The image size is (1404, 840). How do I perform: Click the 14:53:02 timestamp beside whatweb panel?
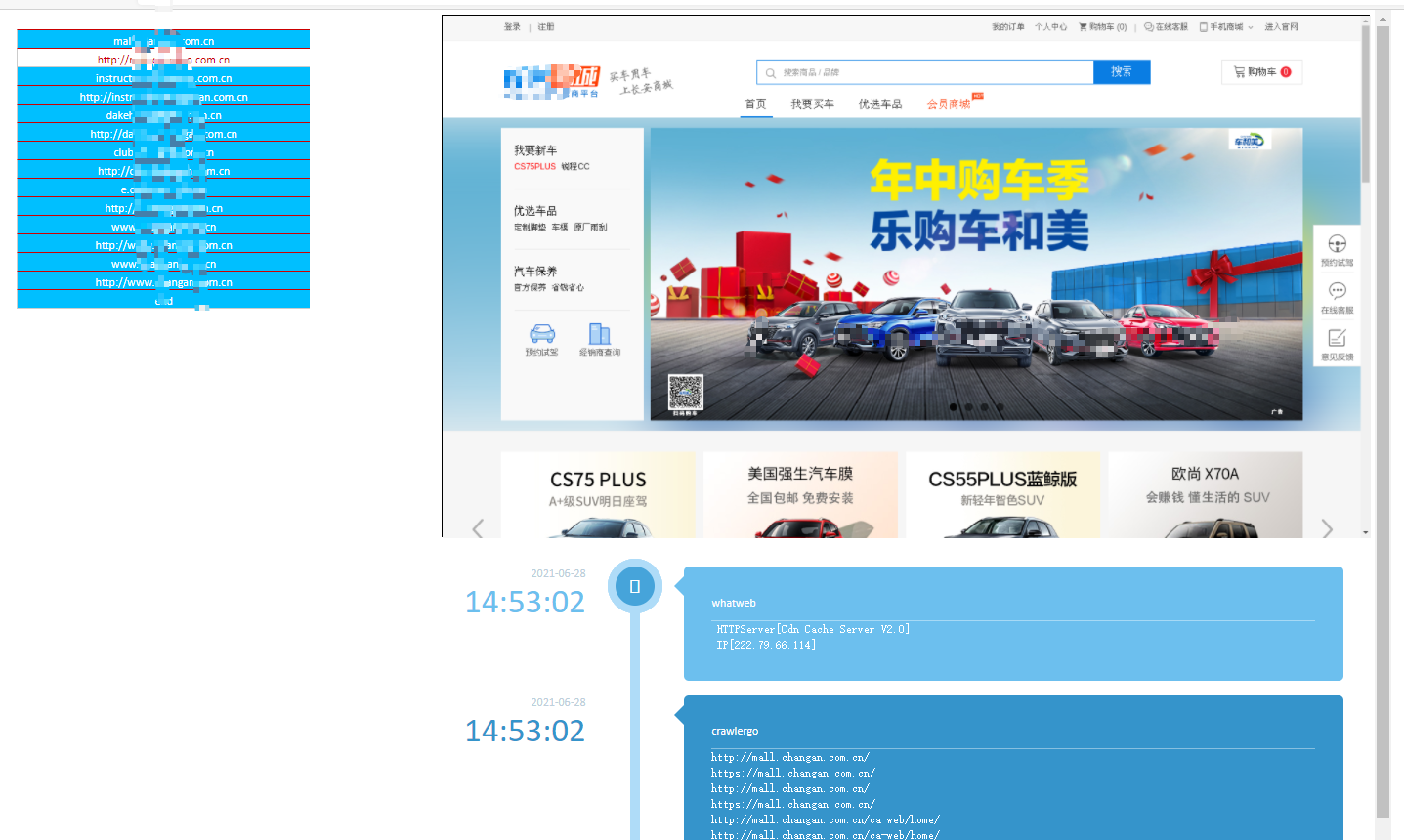coord(525,602)
